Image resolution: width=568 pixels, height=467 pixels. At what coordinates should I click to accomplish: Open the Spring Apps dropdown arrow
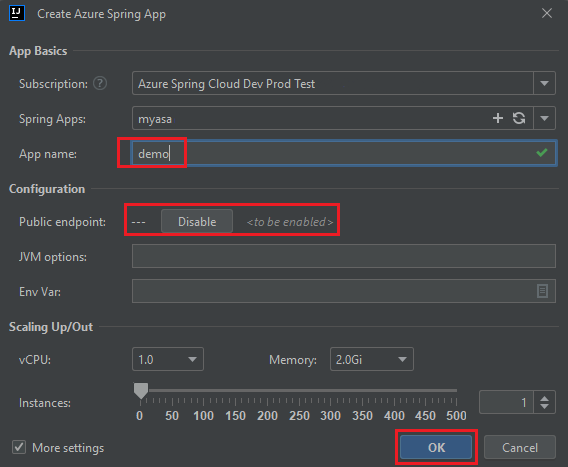point(544,118)
